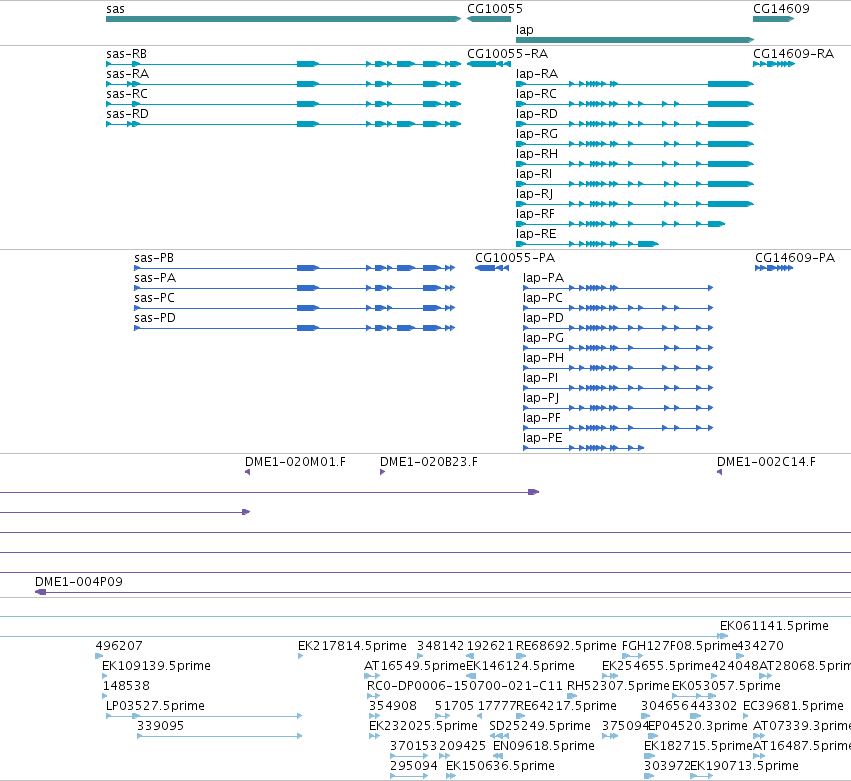851x781 pixels.
Task: Select transcript lap-RC
Action: 536,94
